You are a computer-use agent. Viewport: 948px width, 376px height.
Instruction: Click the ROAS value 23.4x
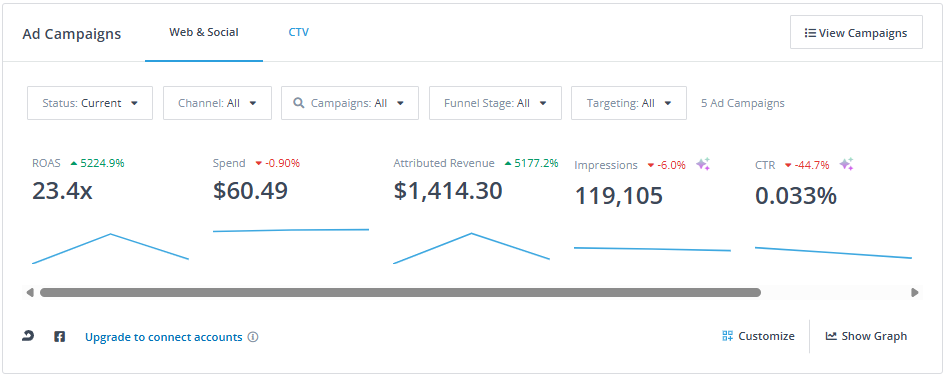[62, 191]
